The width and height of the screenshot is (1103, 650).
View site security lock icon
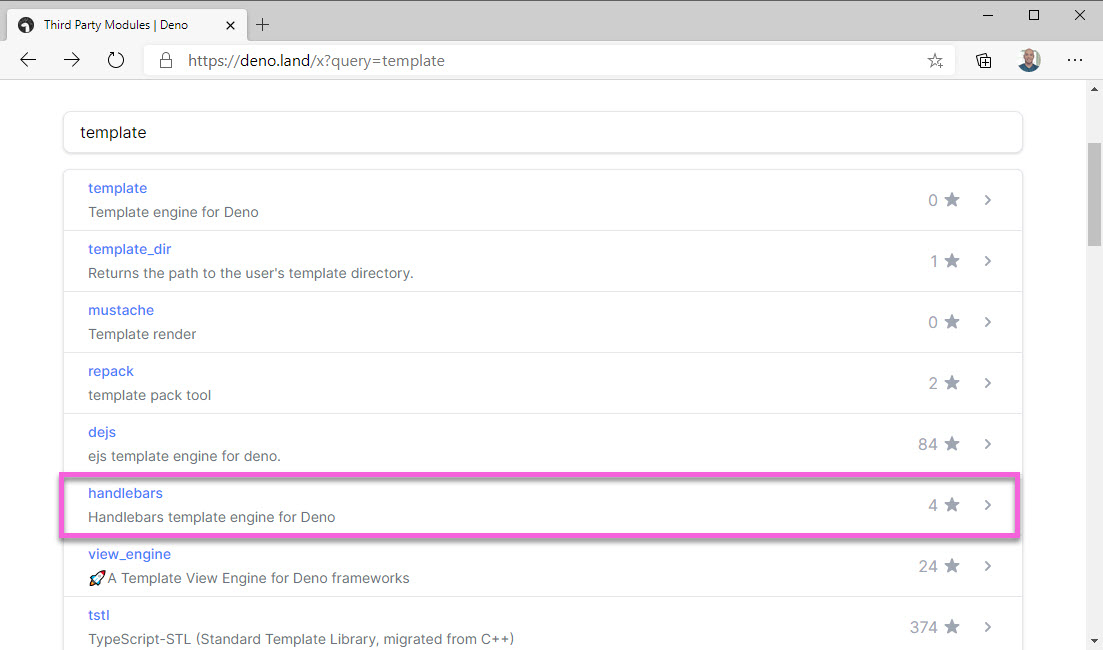[166, 61]
